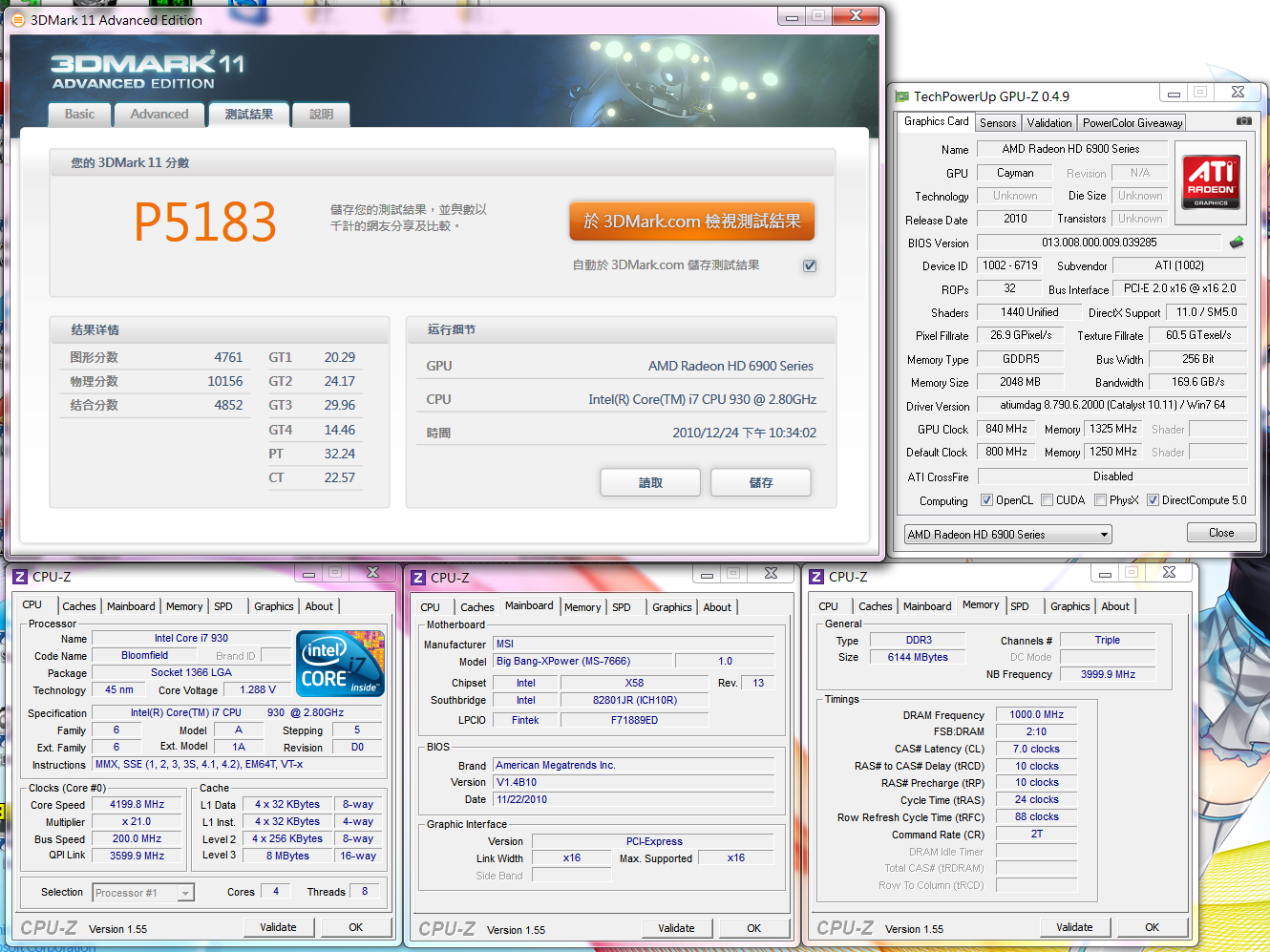Screen dimensions: 1270x952
Task: Open the PowerColor Giveaway tab in GPU-Z
Action: point(1132,123)
